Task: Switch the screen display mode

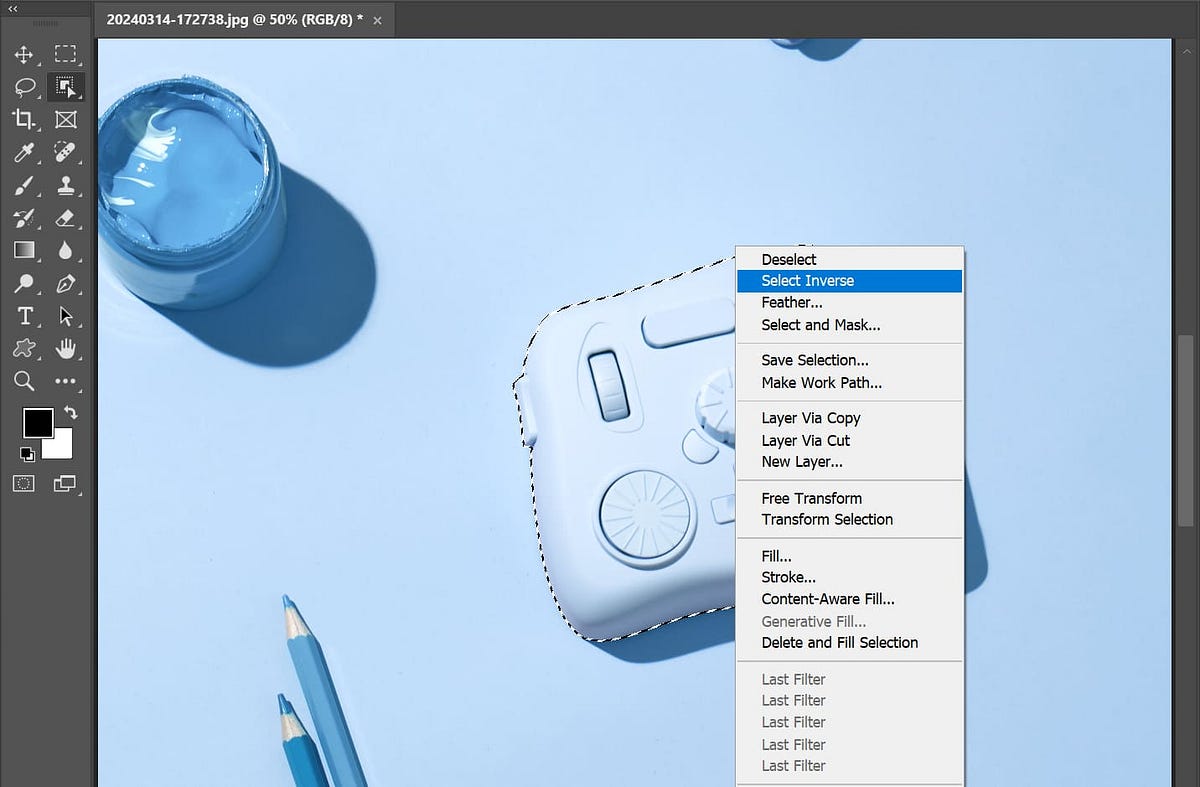Action: 65,483
